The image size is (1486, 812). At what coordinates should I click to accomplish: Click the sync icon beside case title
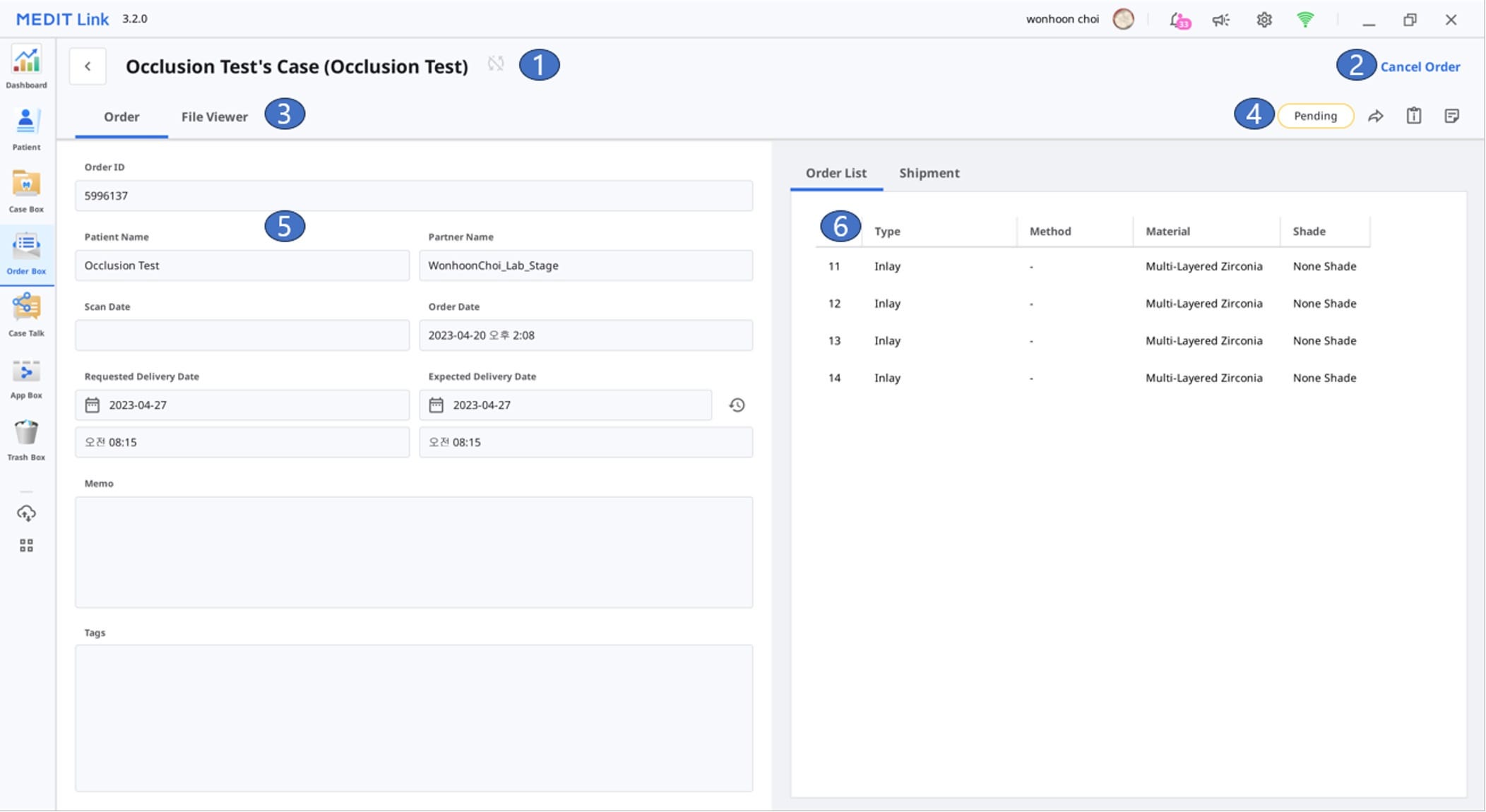point(496,64)
